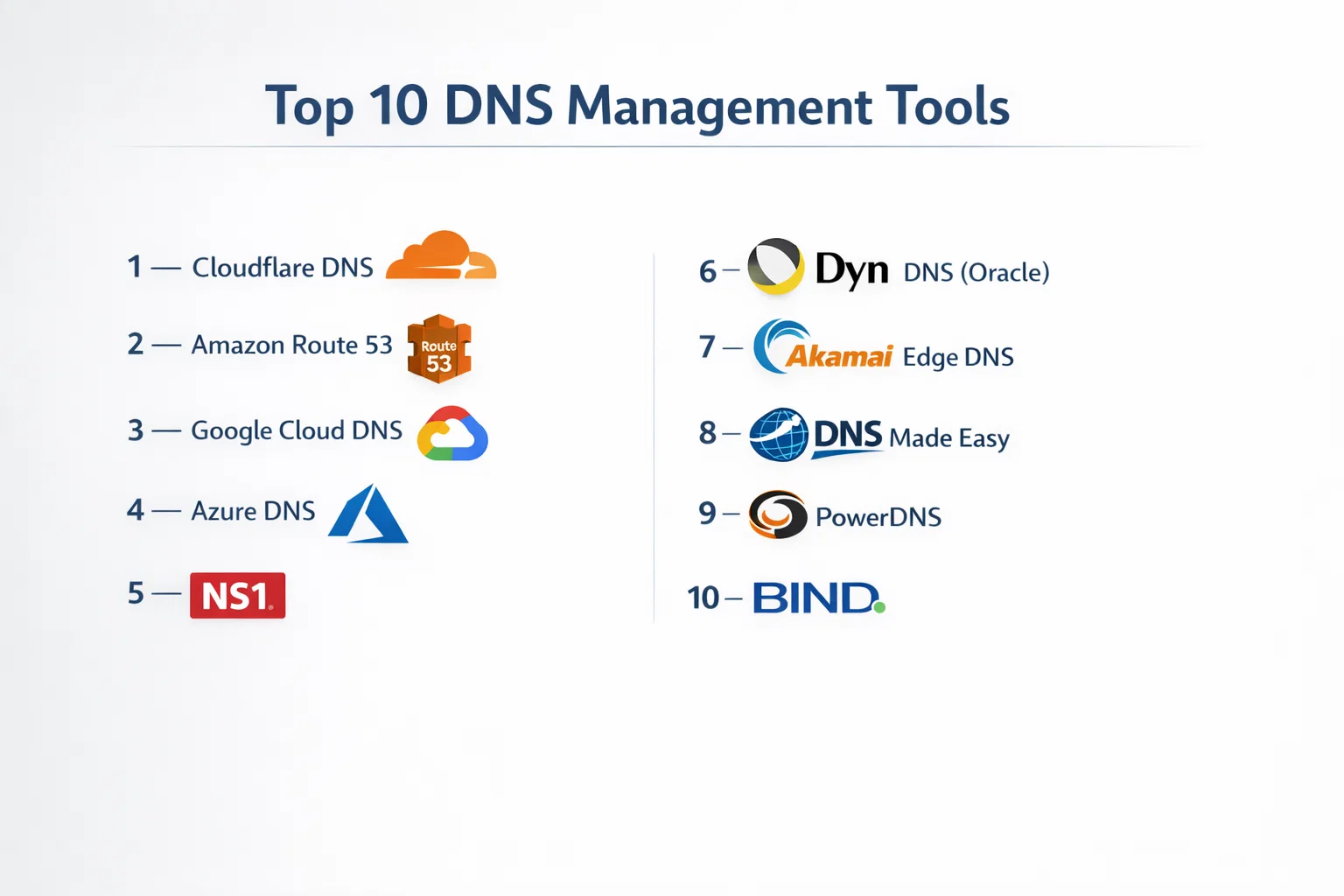
Task: Select the PowerDNS swirl icon
Action: tap(778, 514)
